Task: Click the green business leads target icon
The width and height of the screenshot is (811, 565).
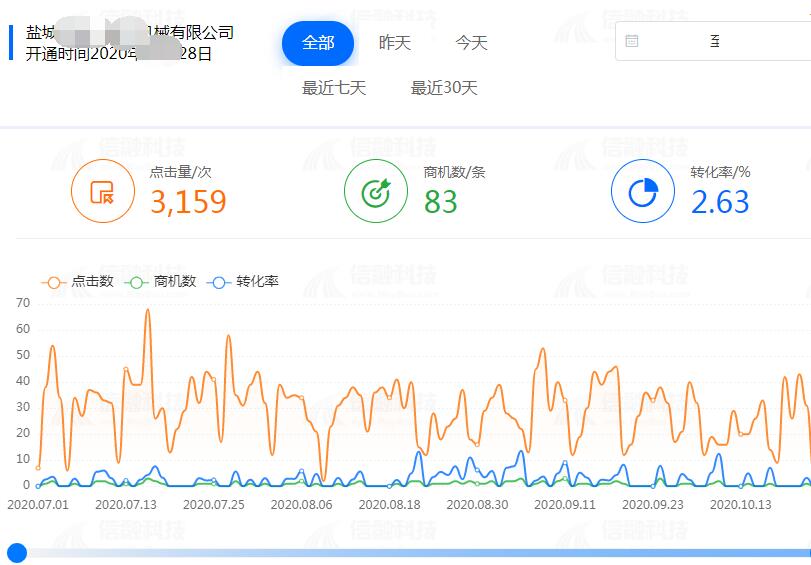Action: 376,191
